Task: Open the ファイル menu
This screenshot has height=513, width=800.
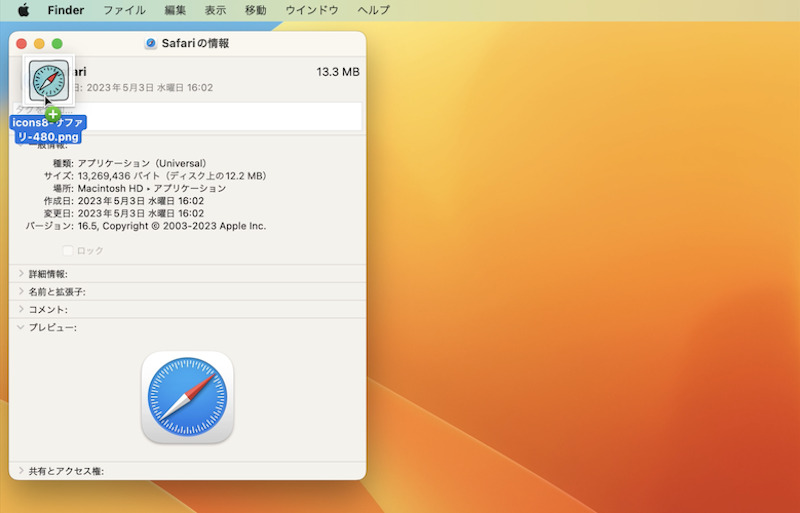Action: tap(124, 10)
